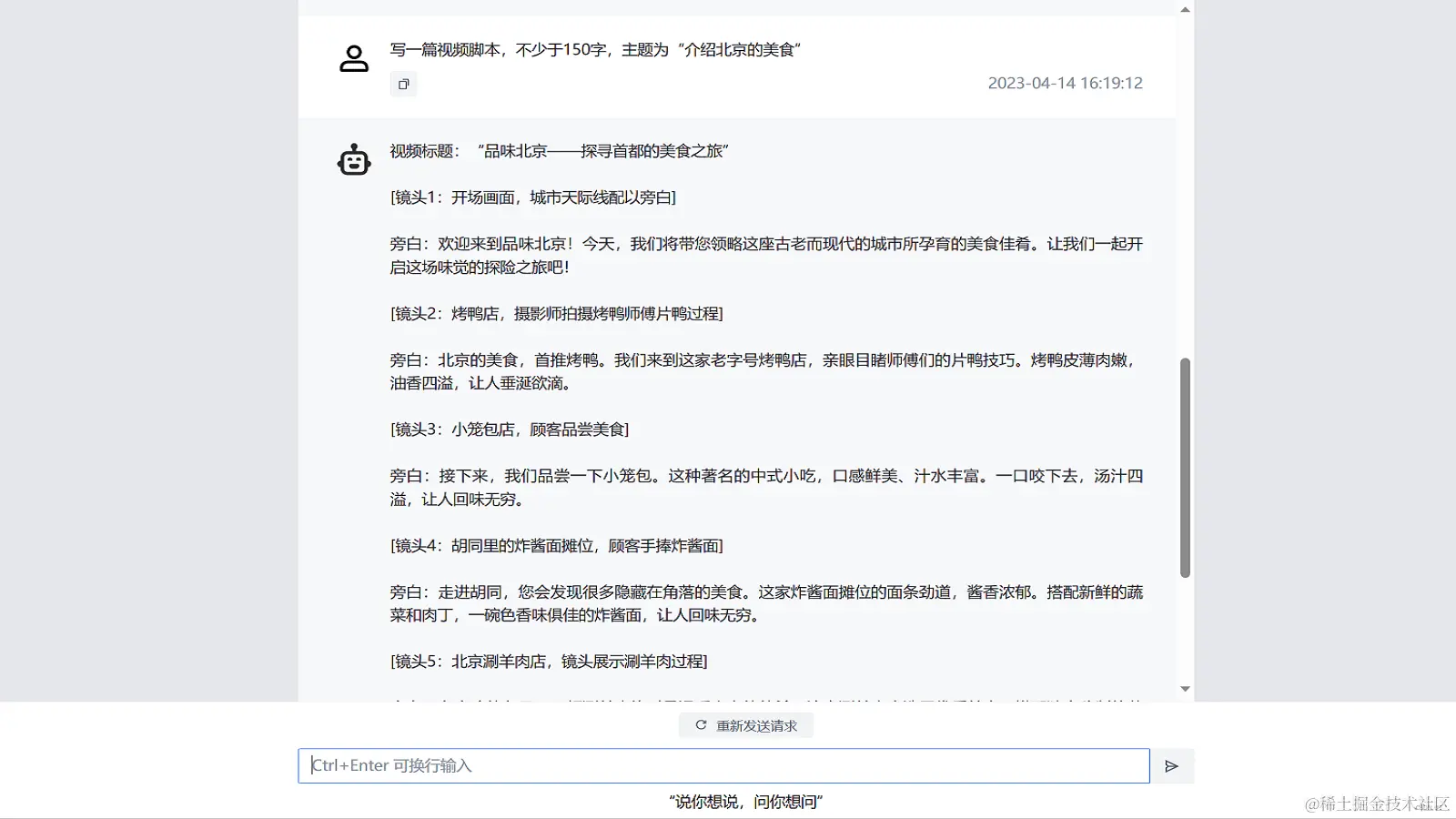This screenshot has height=819, width=1456.
Task: Open the @稀土掘金技术社区 watermark link
Action: click(1373, 804)
